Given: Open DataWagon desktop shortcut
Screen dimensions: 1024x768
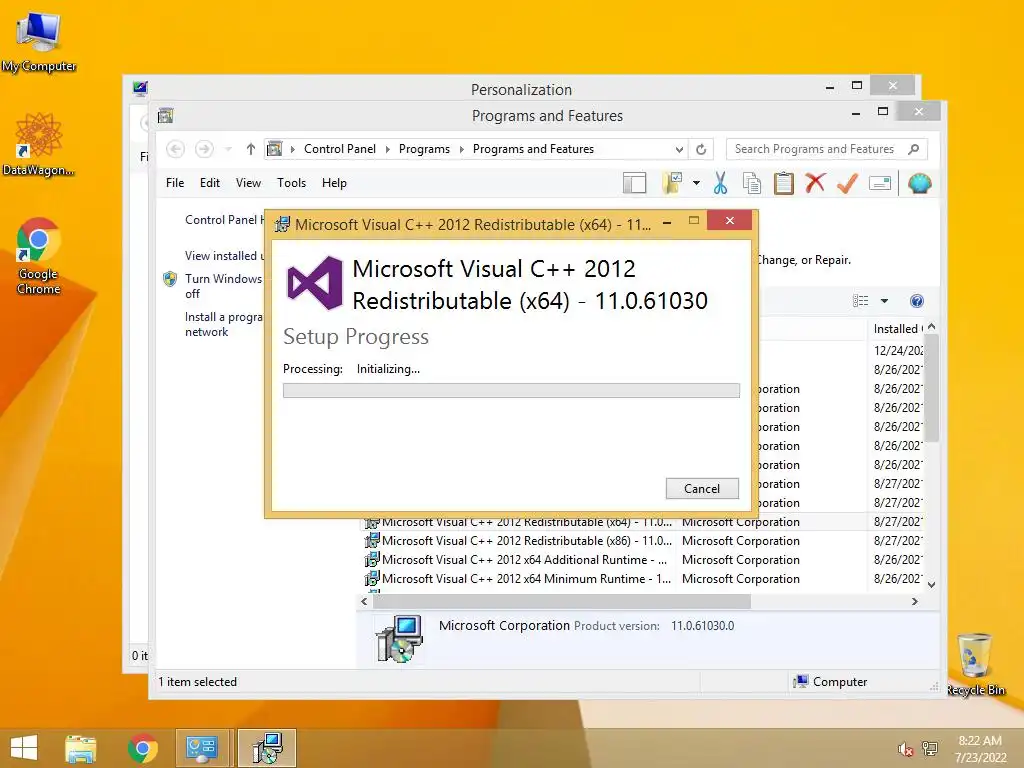Looking at the screenshot, I should [x=39, y=144].
